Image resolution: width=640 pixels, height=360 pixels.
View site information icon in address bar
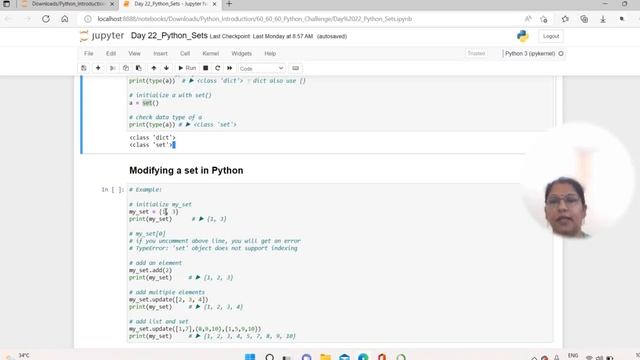click(88, 19)
